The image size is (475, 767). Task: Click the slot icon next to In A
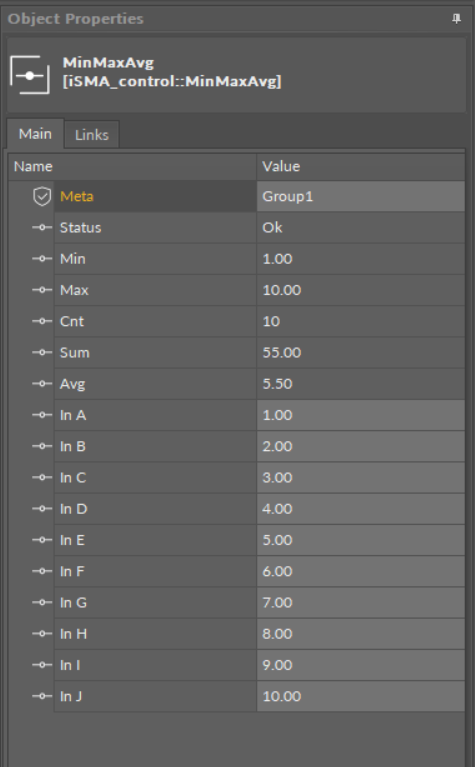coord(42,415)
